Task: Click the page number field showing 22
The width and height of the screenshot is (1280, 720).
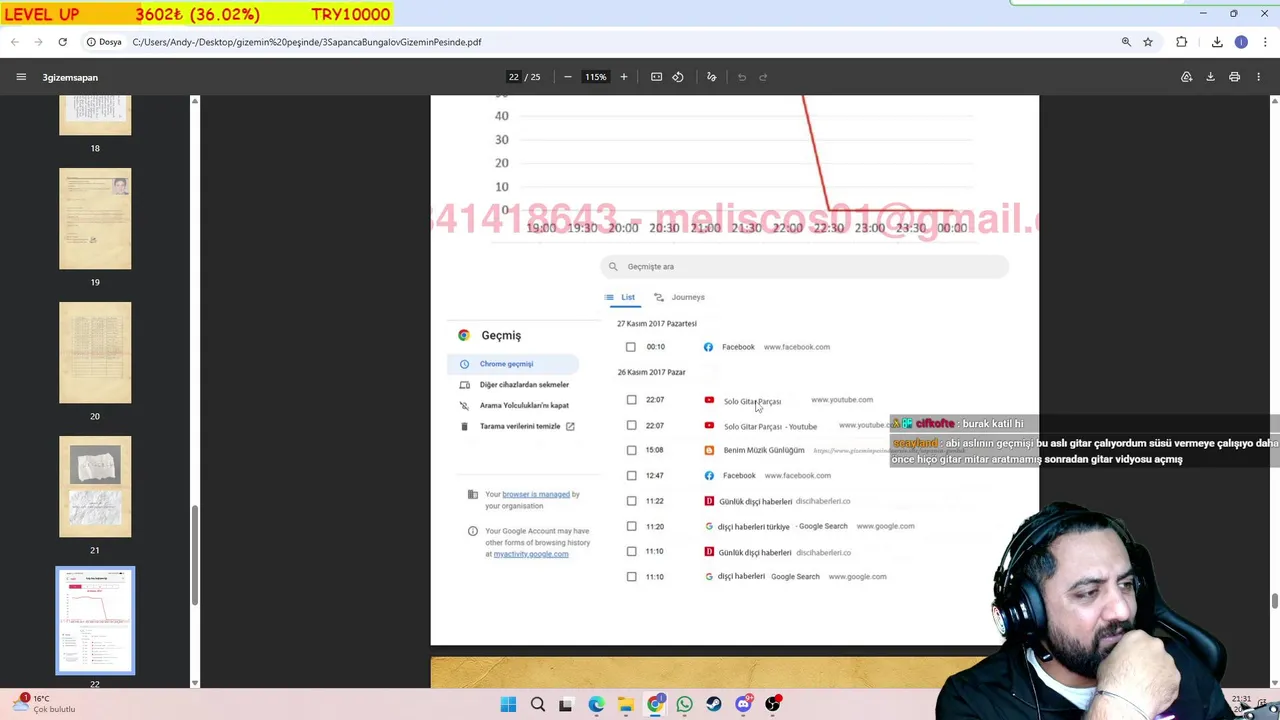Action: pyautogui.click(x=513, y=77)
